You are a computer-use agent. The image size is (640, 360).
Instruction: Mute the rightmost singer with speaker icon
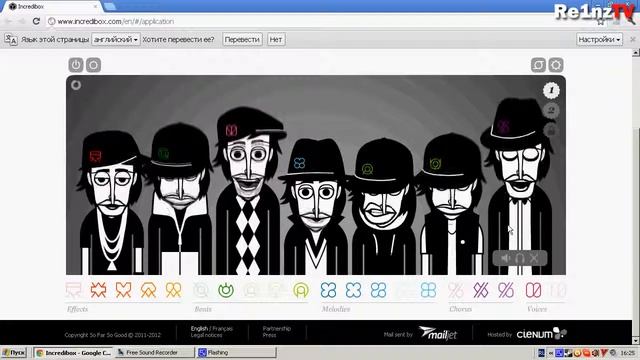(506, 258)
